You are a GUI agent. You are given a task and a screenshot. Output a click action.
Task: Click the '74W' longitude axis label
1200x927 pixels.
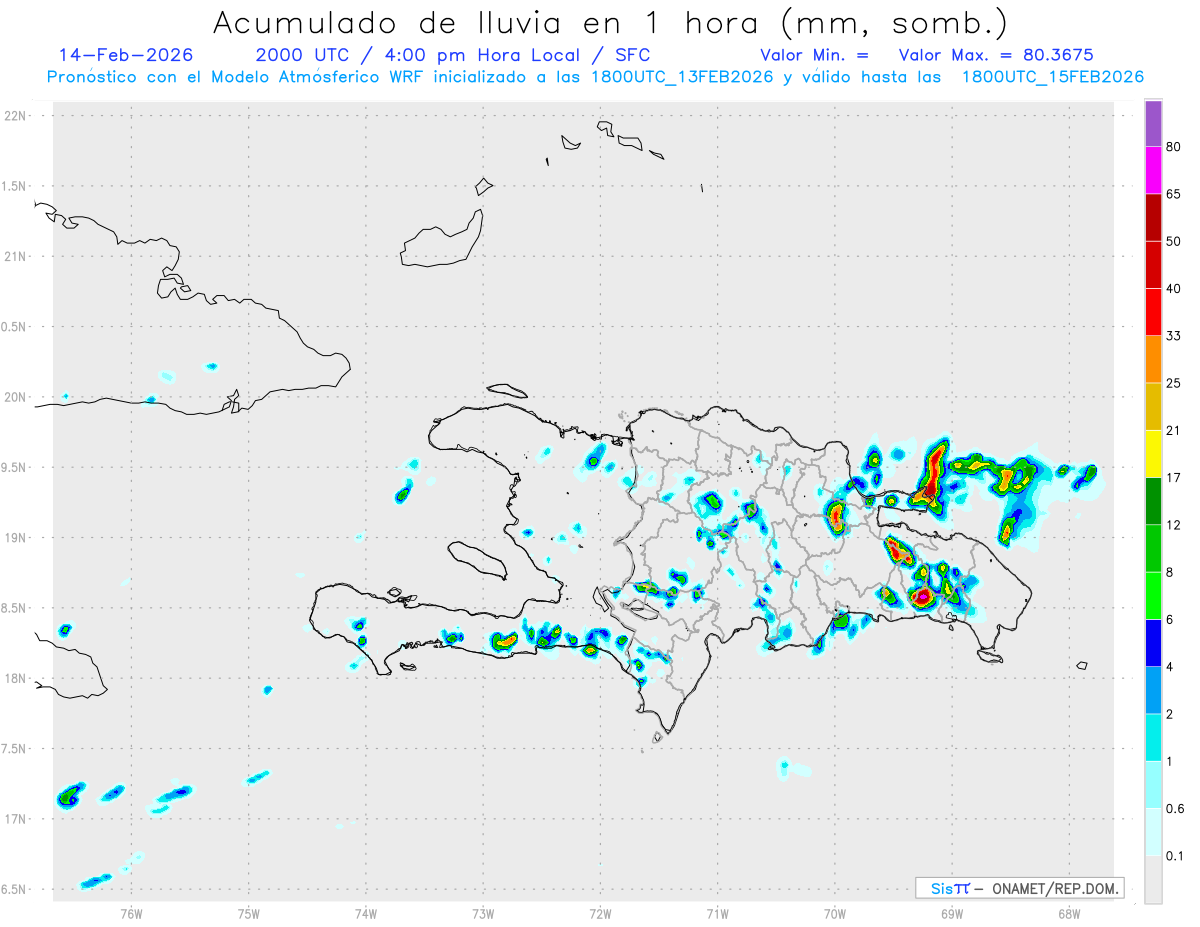[x=366, y=914]
